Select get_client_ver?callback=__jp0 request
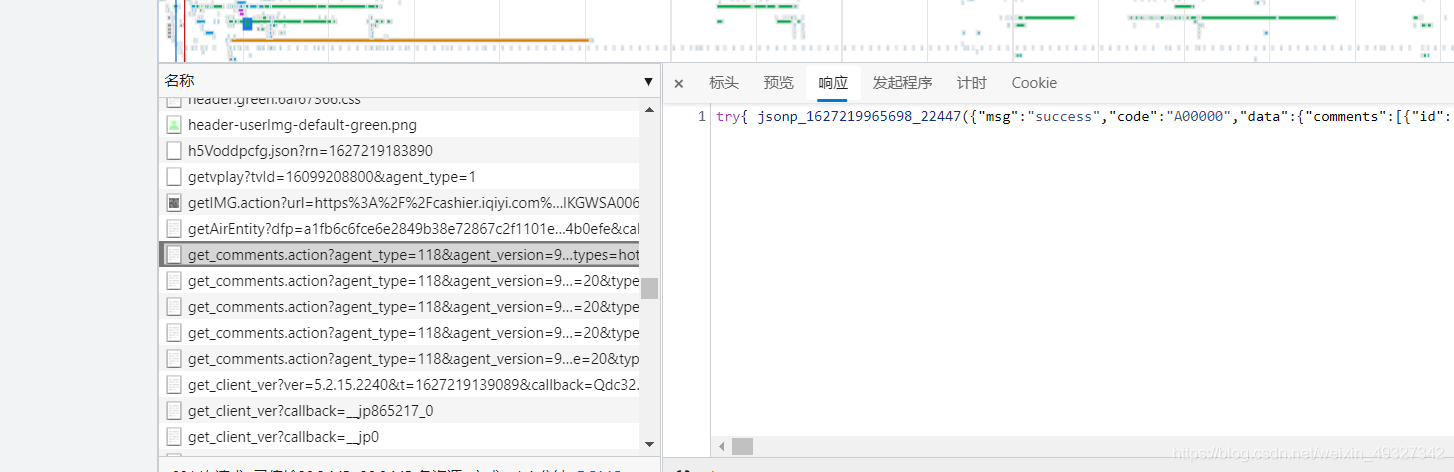 (x=399, y=437)
